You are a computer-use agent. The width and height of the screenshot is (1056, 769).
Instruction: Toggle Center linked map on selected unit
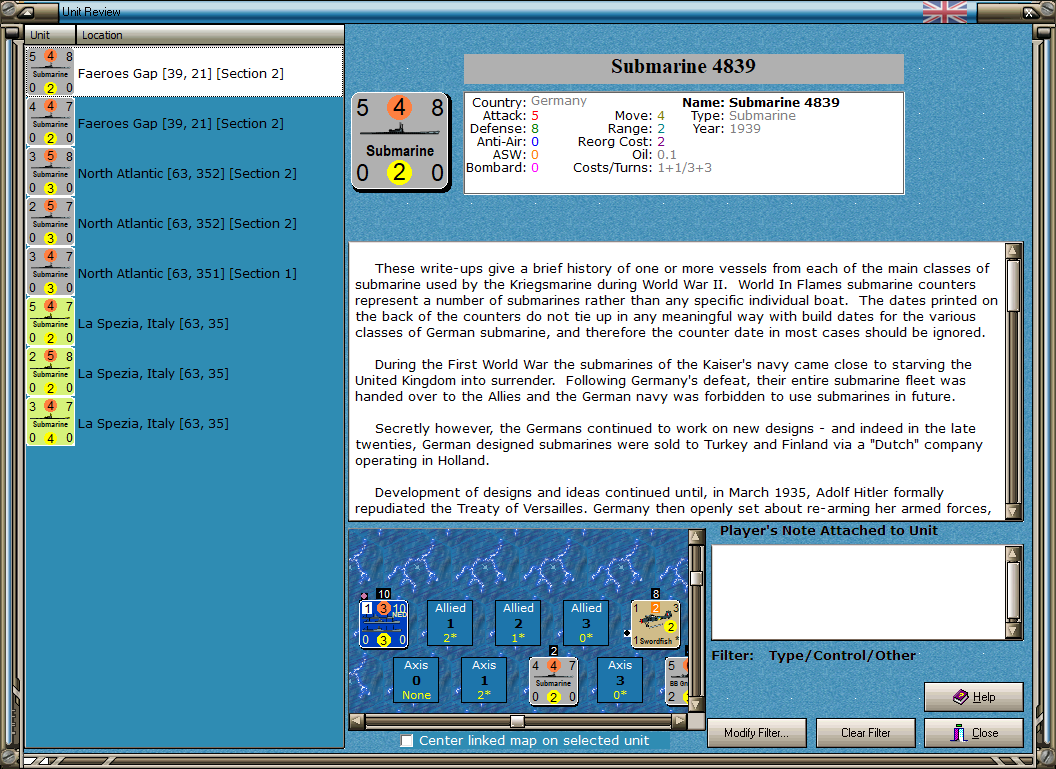[x=407, y=741]
